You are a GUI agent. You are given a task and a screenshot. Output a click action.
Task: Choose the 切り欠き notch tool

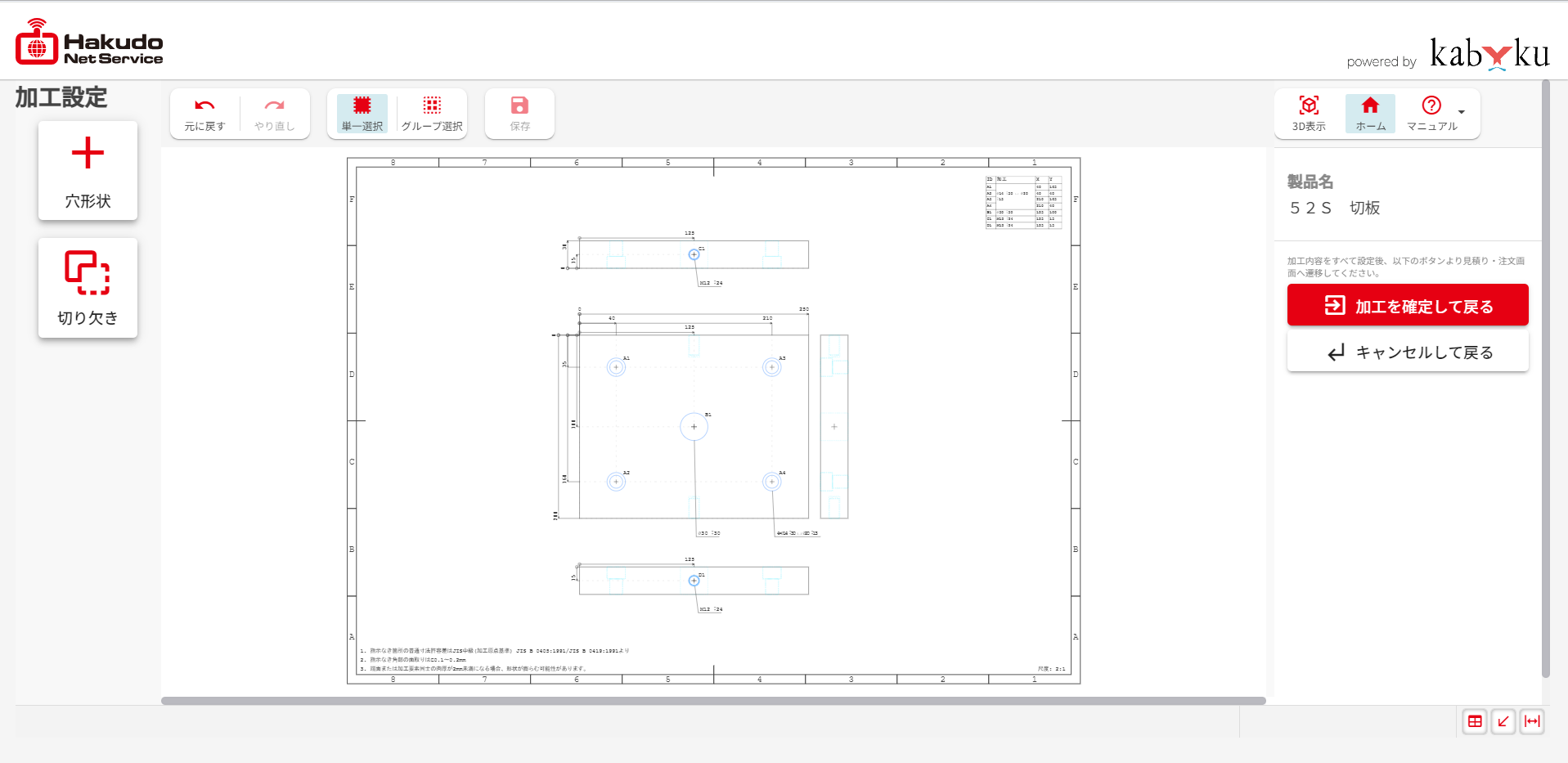(x=88, y=288)
